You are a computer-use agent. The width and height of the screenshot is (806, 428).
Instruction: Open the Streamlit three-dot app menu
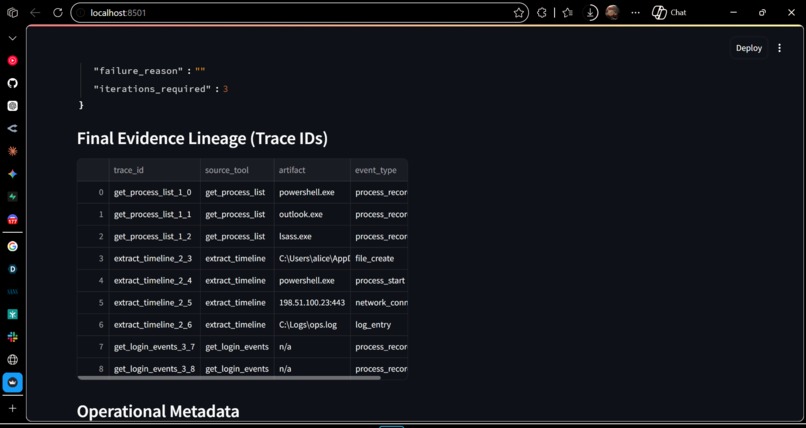point(779,48)
